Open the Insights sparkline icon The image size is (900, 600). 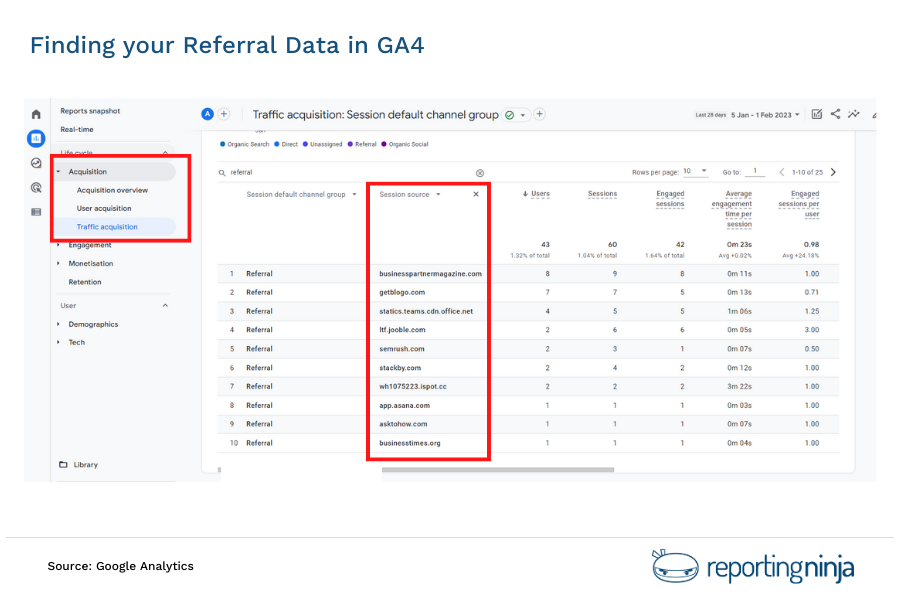tap(854, 114)
